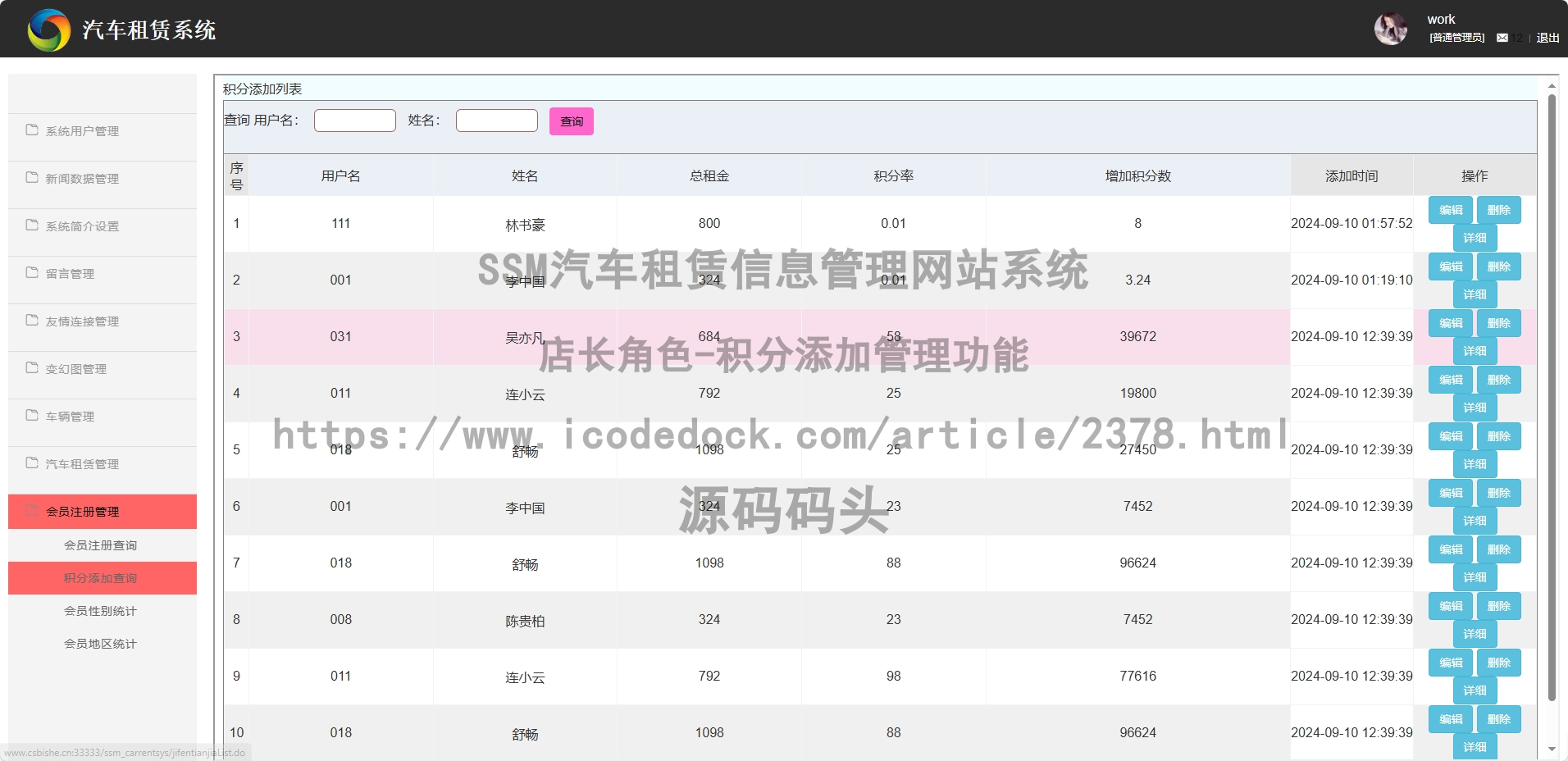Image resolution: width=1568 pixels, height=761 pixels.
Task: Click 详细 for row 6 李中国
Action: tap(1475, 521)
